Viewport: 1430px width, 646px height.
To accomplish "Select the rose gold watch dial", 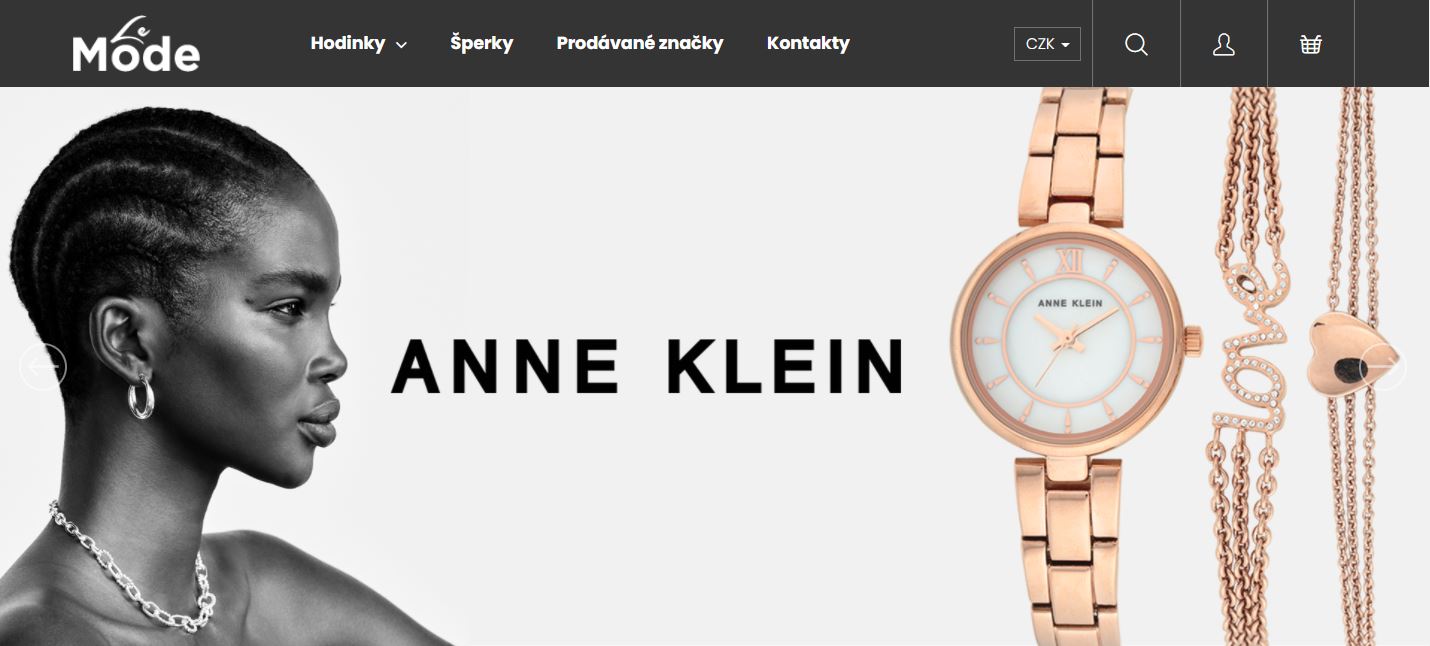I will 1070,343.
